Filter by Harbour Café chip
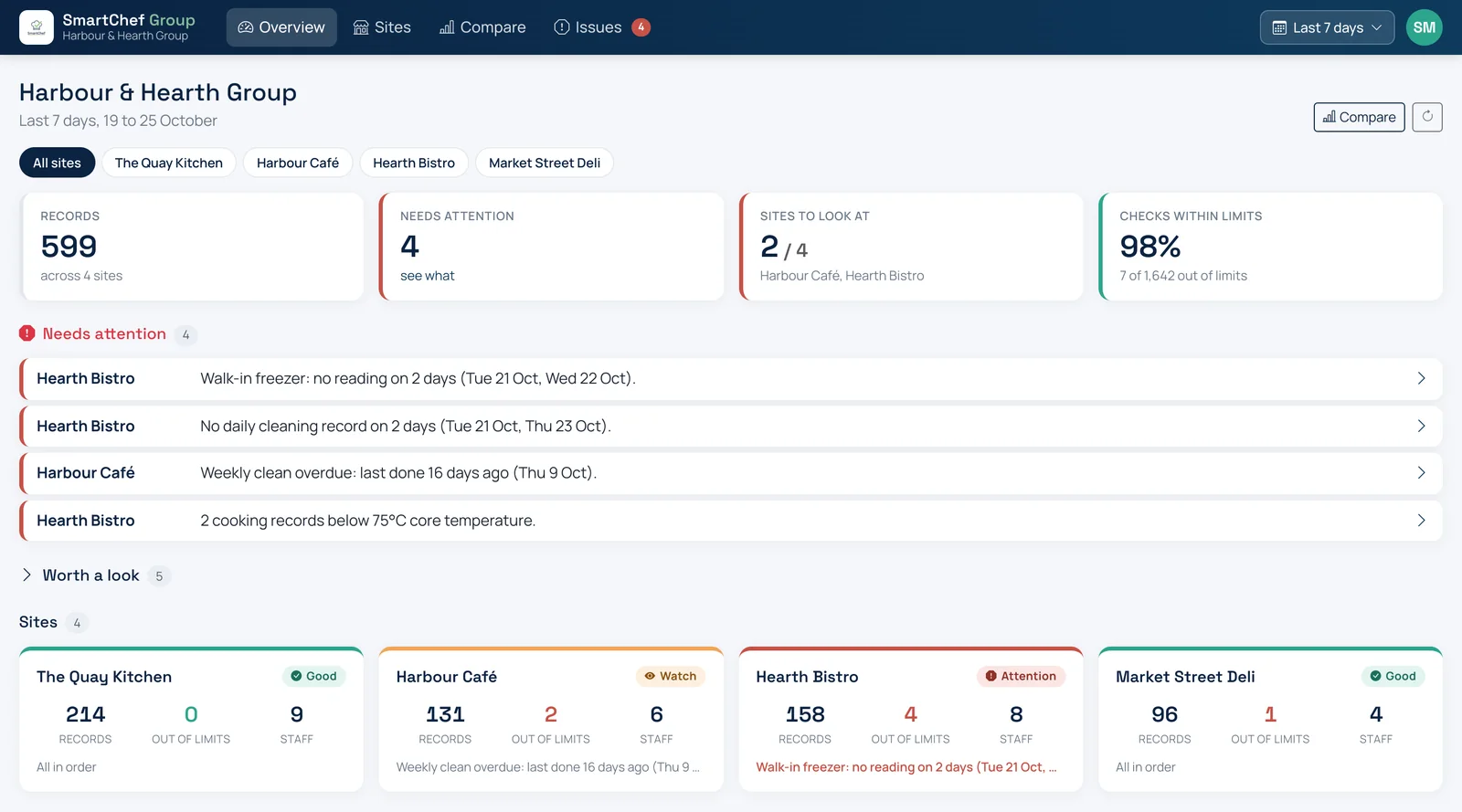The height and width of the screenshot is (812, 1462). pyautogui.click(x=298, y=163)
